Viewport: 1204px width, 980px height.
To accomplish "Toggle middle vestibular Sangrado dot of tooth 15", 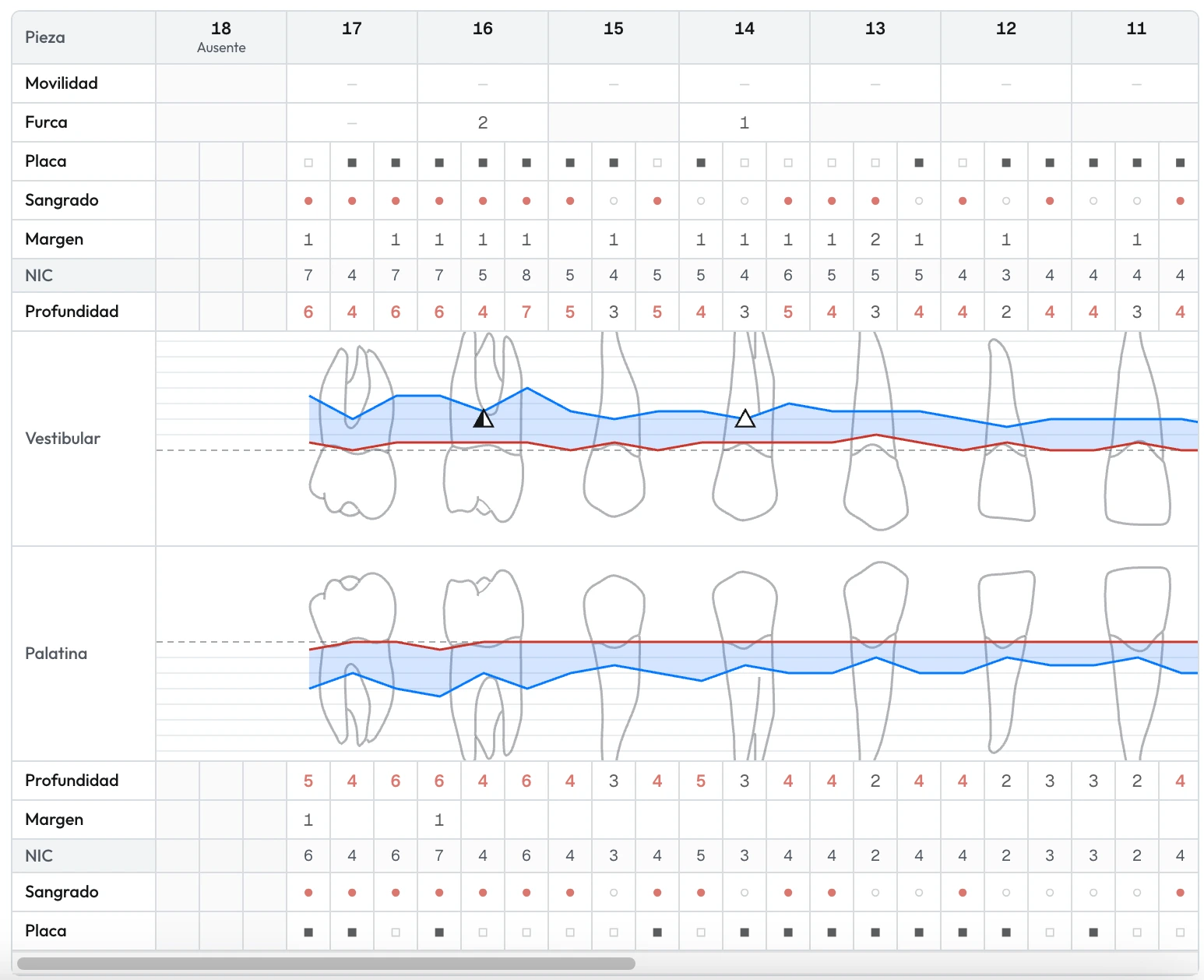I will tap(614, 201).
